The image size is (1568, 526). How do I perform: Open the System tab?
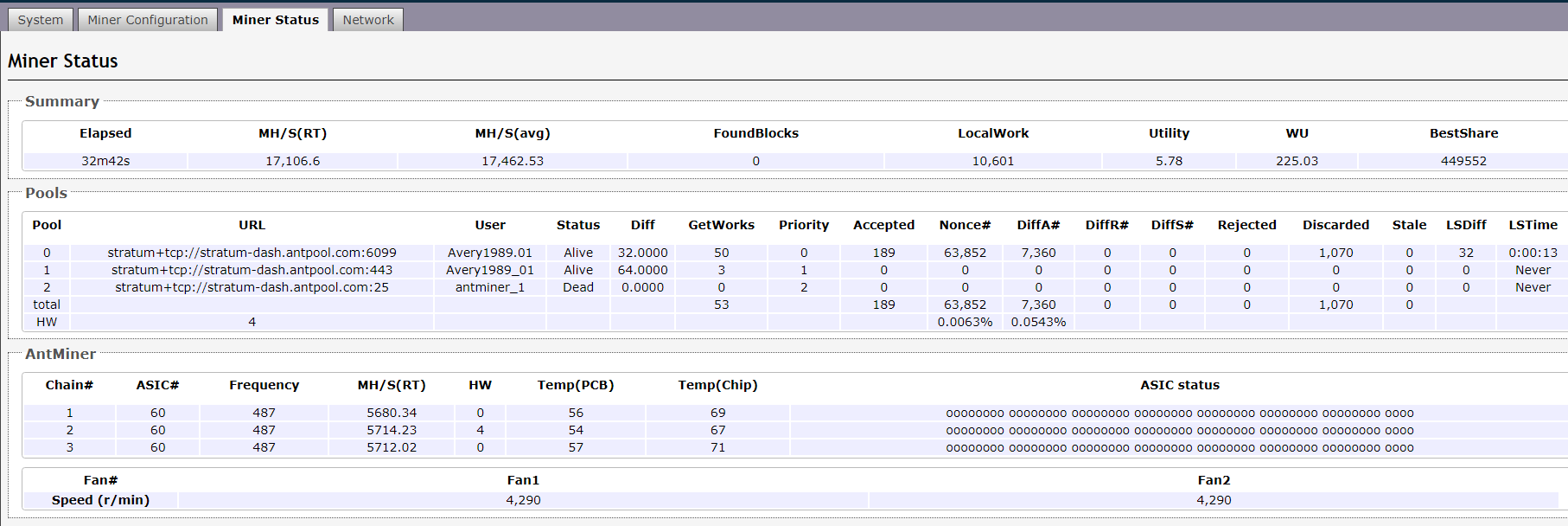40,20
